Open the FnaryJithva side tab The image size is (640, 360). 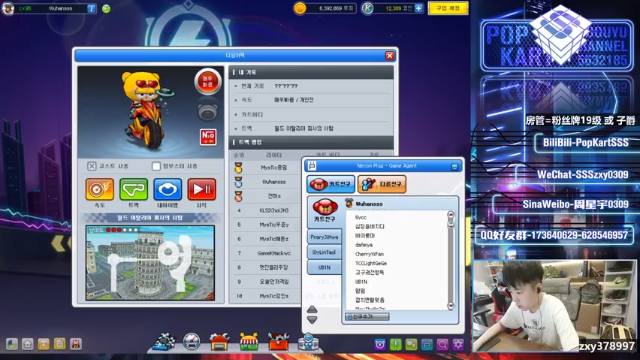324,237
